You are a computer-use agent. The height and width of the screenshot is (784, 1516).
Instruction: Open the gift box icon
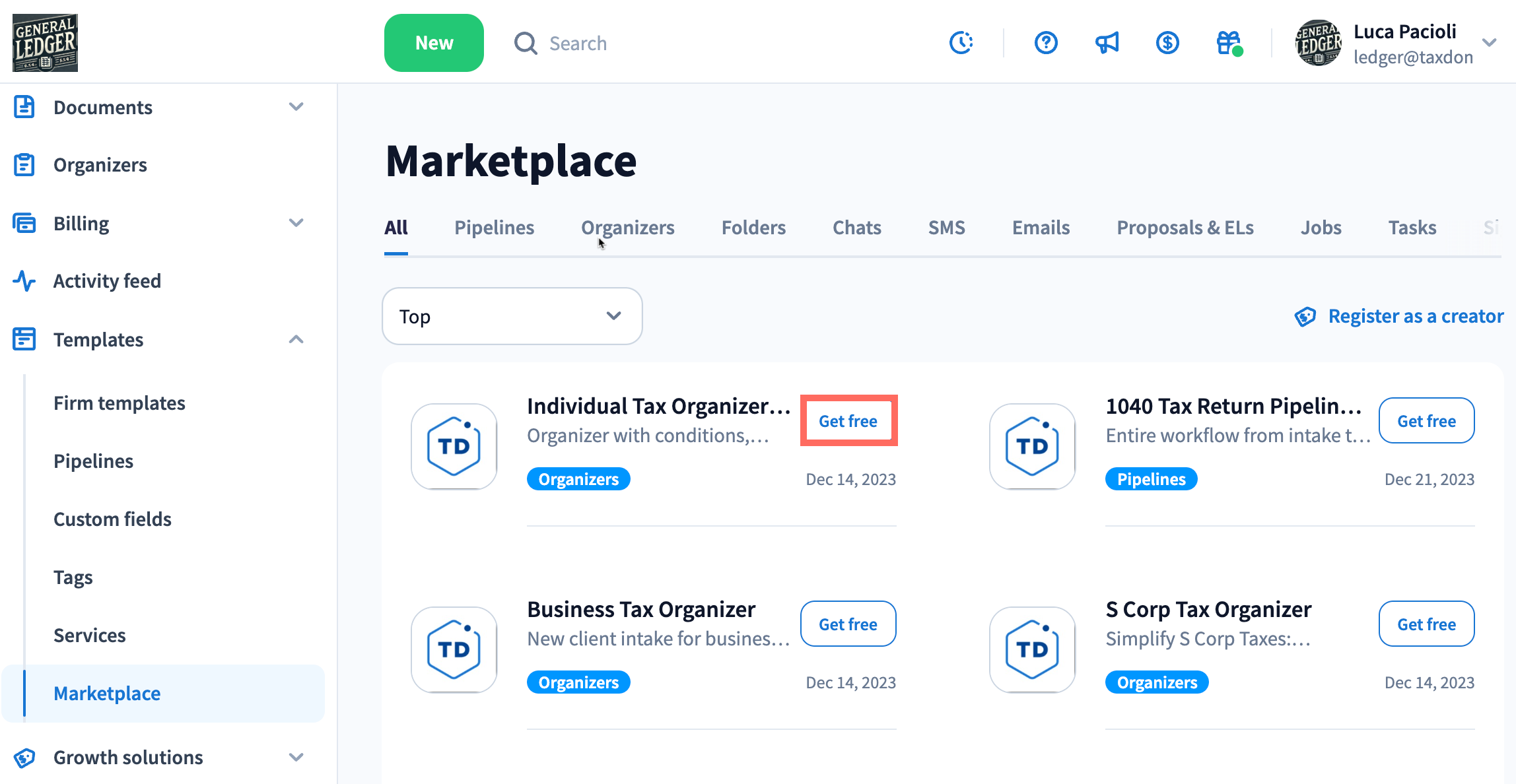coord(1229,43)
